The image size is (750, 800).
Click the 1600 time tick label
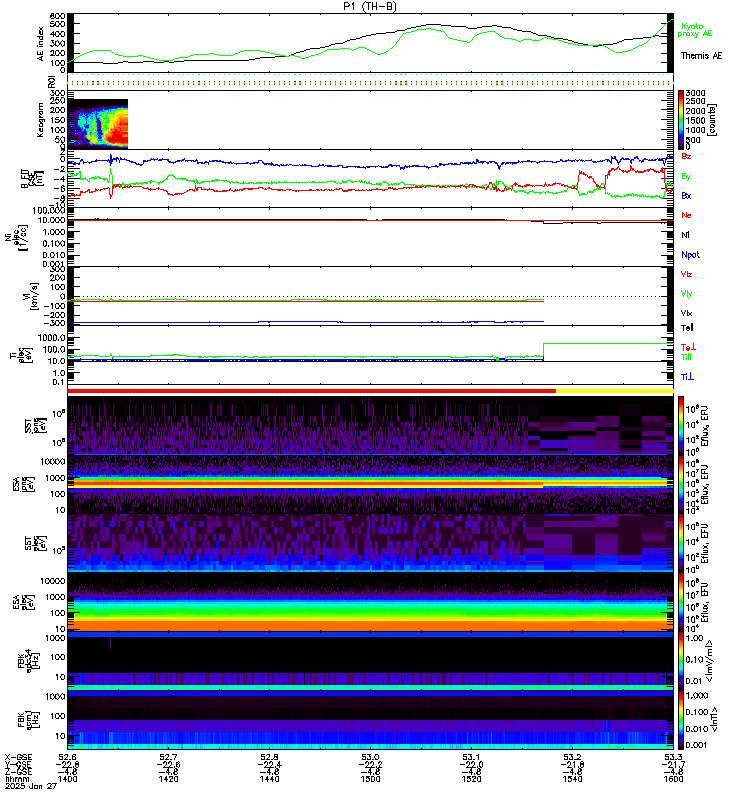point(673,779)
